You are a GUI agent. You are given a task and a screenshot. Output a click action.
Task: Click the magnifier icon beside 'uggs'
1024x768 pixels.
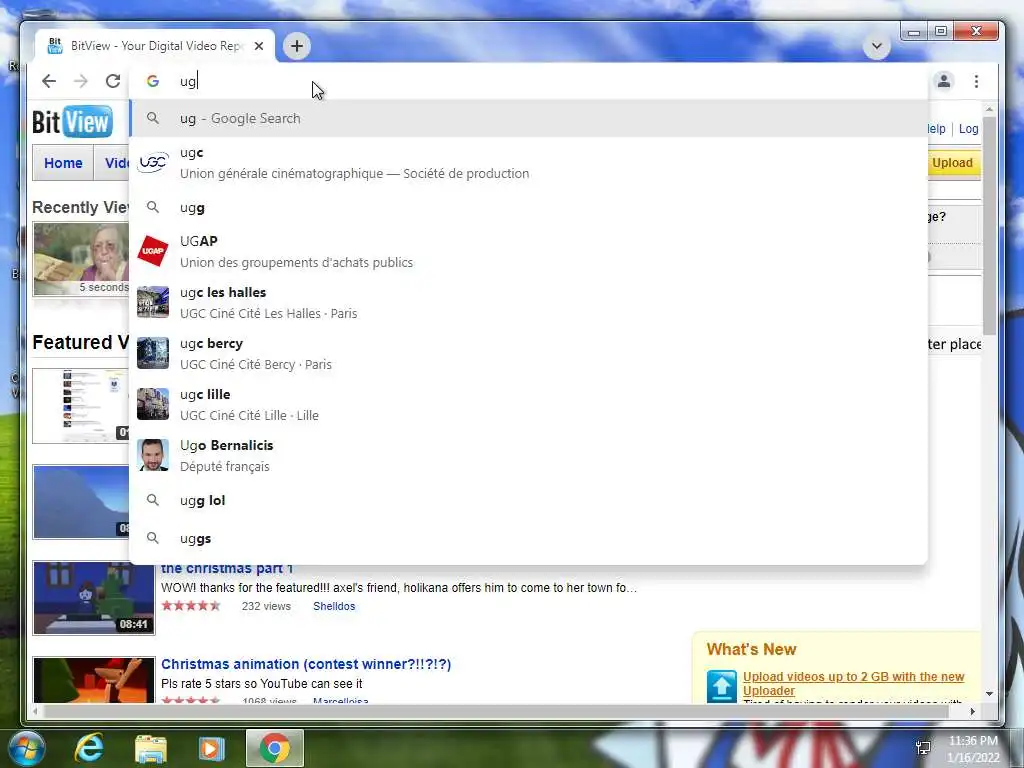[153, 538]
